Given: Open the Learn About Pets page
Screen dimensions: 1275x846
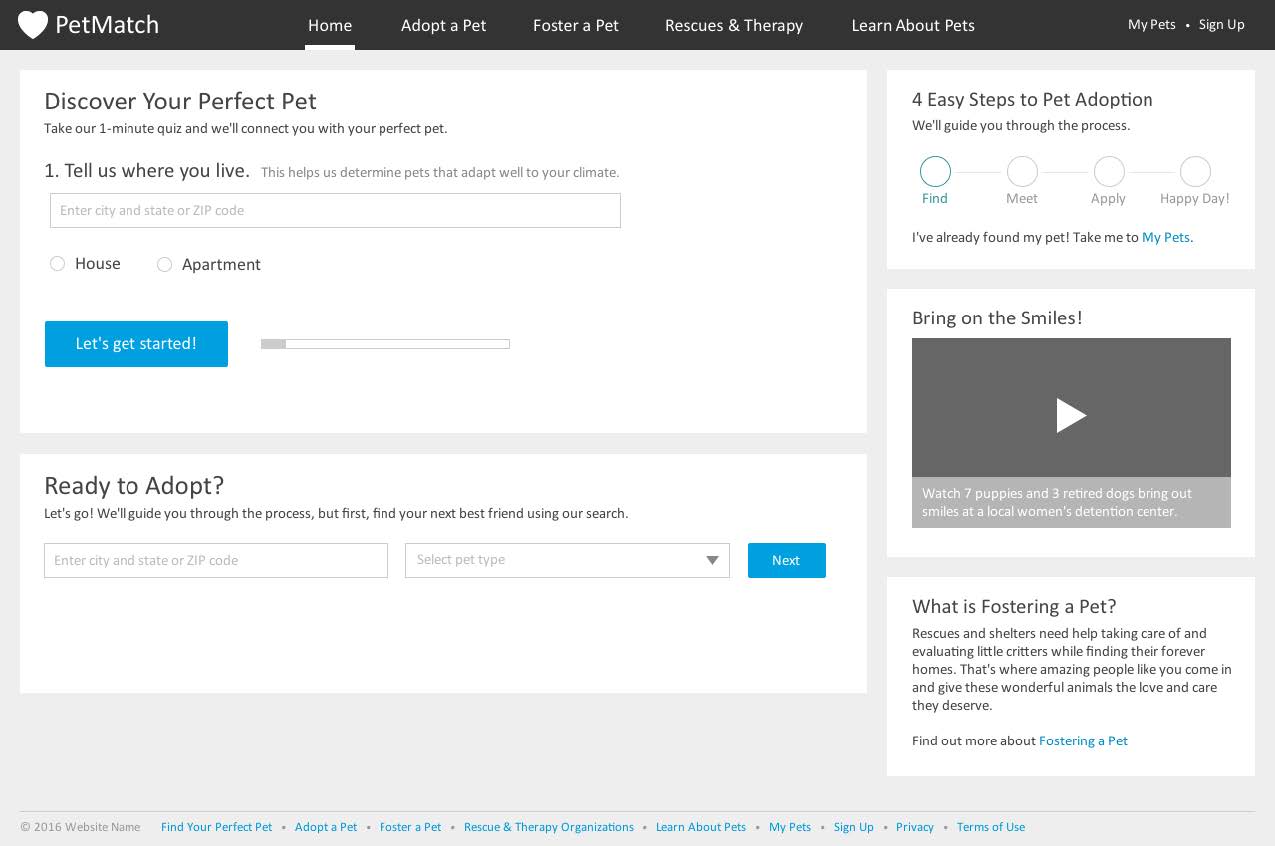Looking at the screenshot, I should [912, 26].
